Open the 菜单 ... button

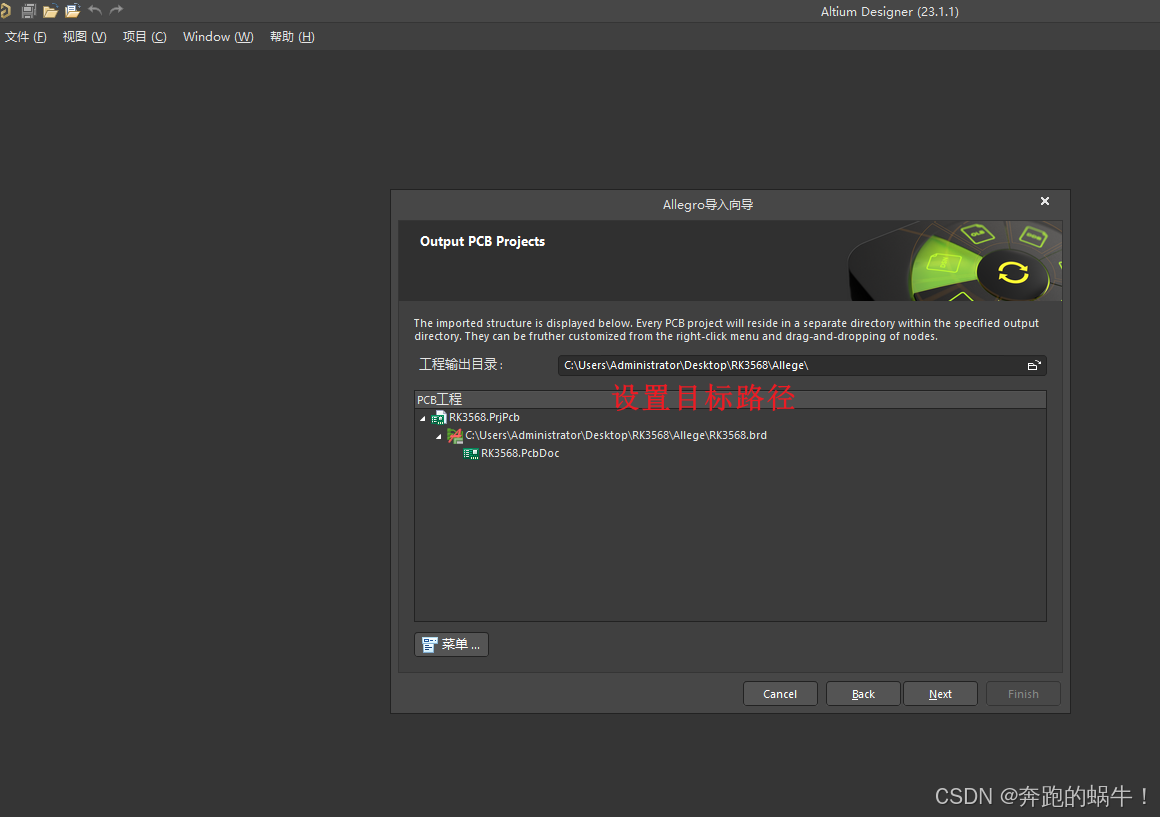[x=451, y=645]
